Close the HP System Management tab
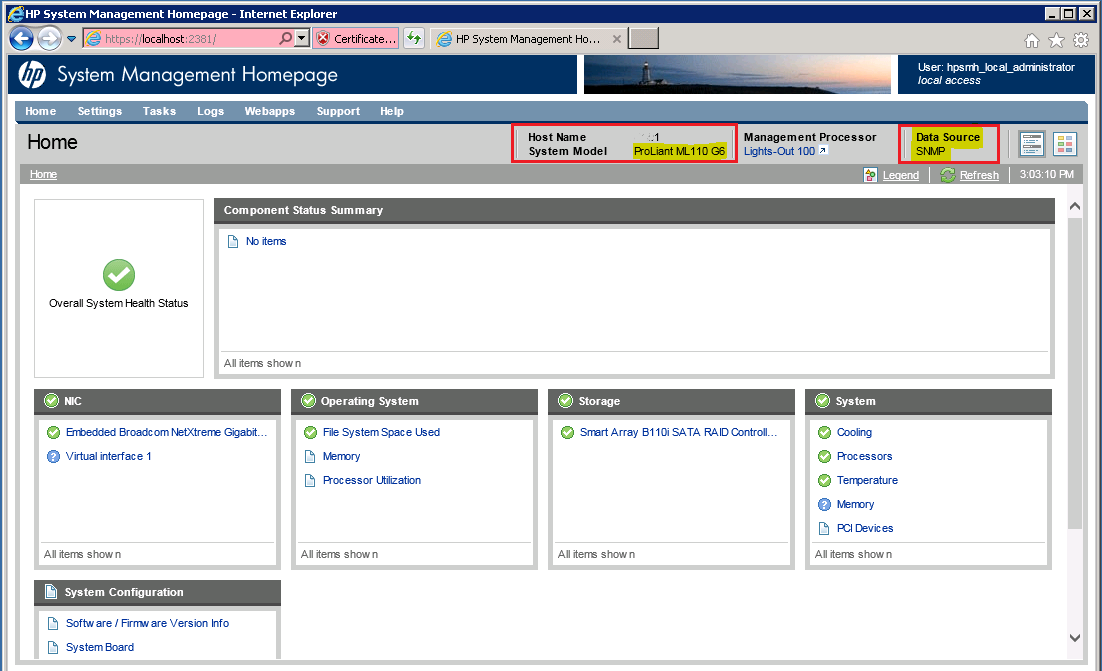 pos(616,39)
